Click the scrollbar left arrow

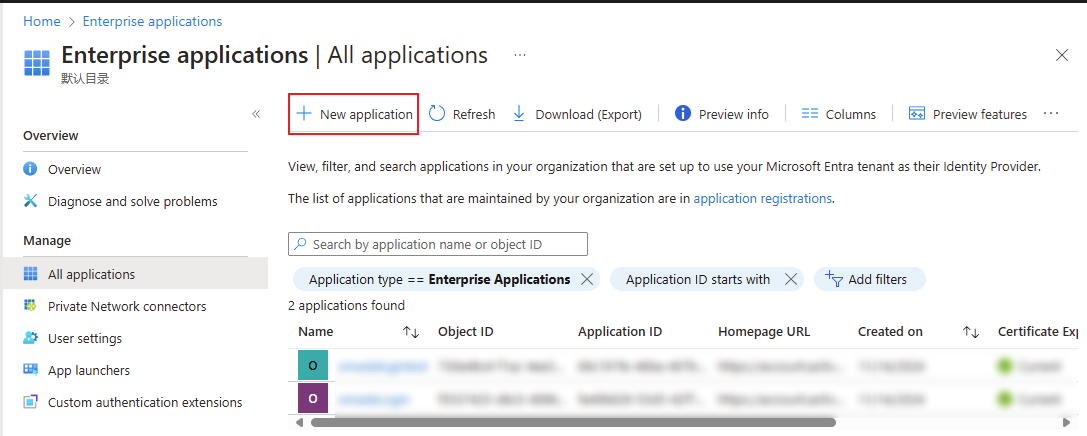point(299,421)
